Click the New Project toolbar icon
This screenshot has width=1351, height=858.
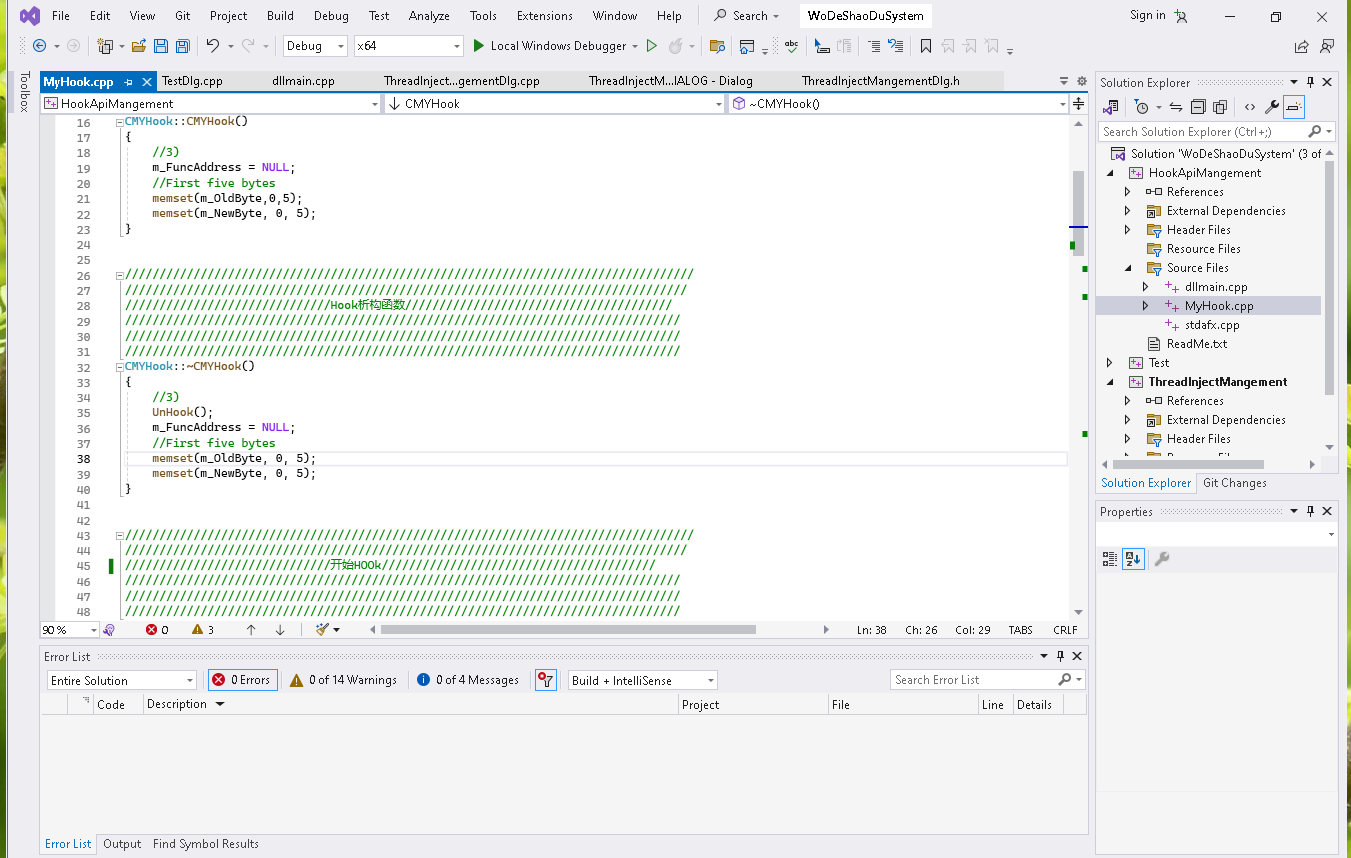coord(105,46)
